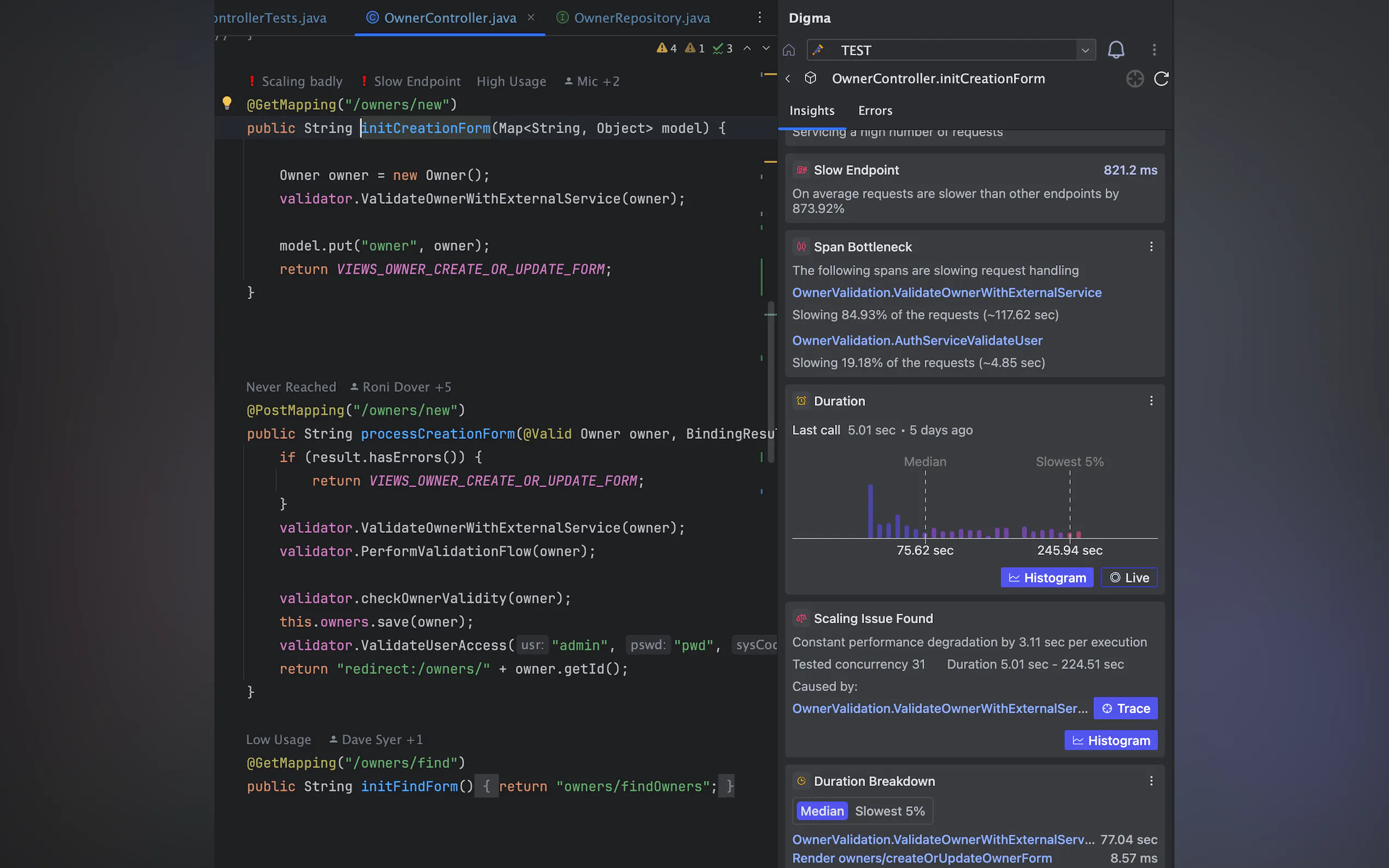Toggle the Live duration view

pos(1129,578)
